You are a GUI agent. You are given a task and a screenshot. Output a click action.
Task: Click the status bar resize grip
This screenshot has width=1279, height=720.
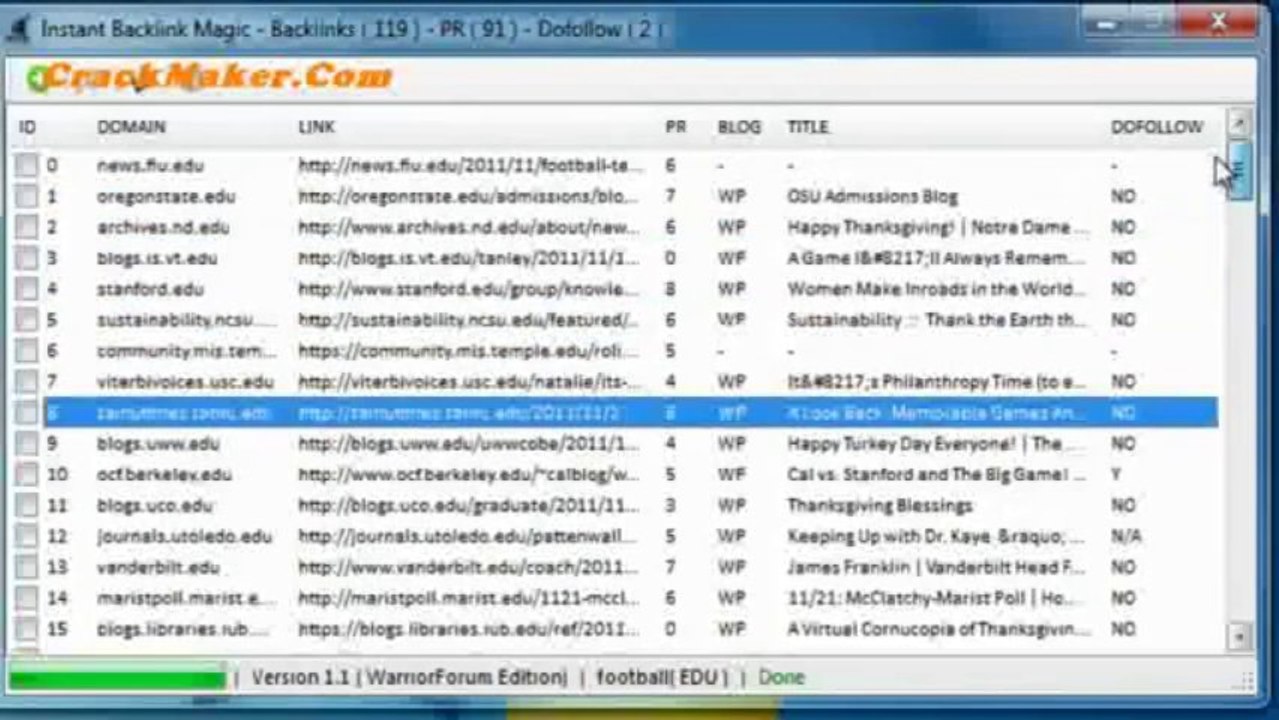click(x=1243, y=681)
